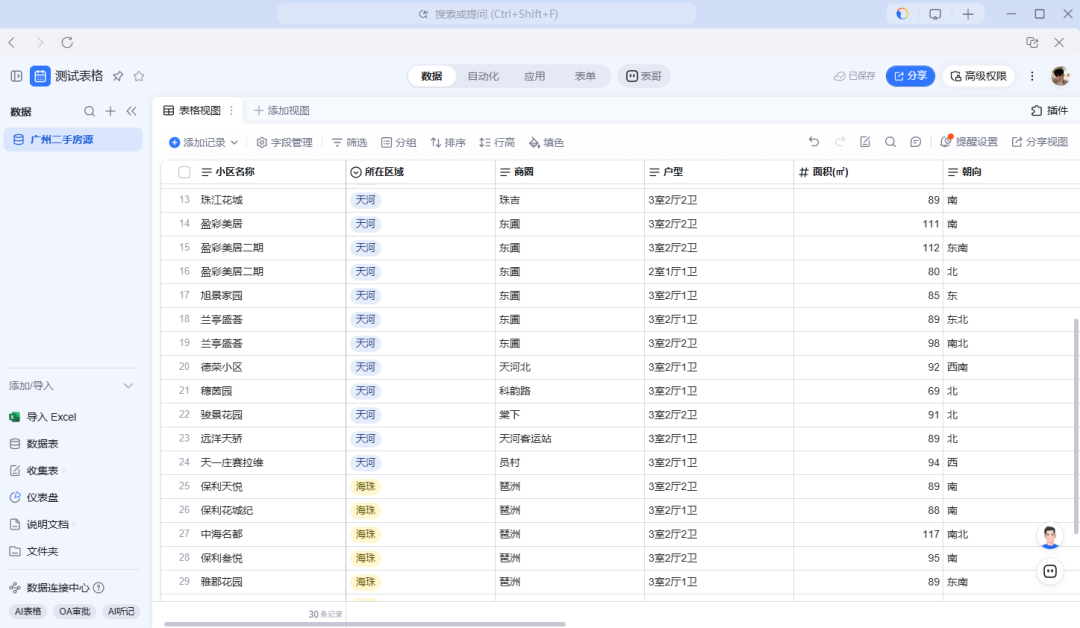1080x628 pixels.
Task: Switch to the 自动化 tab
Action: (483, 75)
